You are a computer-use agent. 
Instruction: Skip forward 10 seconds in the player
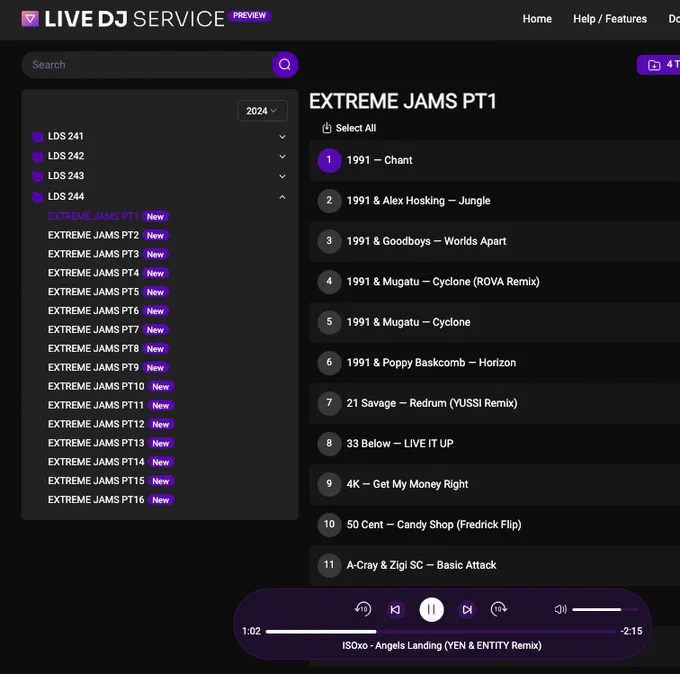[x=499, y=609]
